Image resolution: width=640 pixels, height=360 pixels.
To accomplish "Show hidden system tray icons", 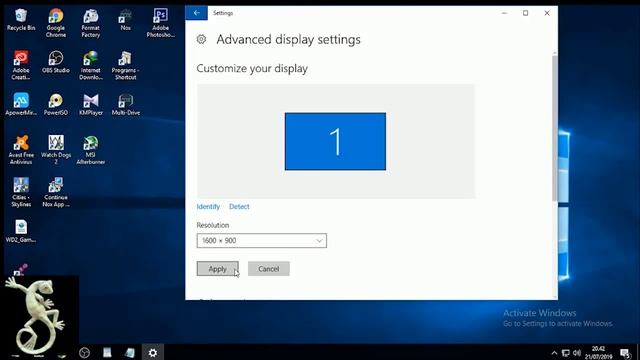I will click(x=554, y=353).
